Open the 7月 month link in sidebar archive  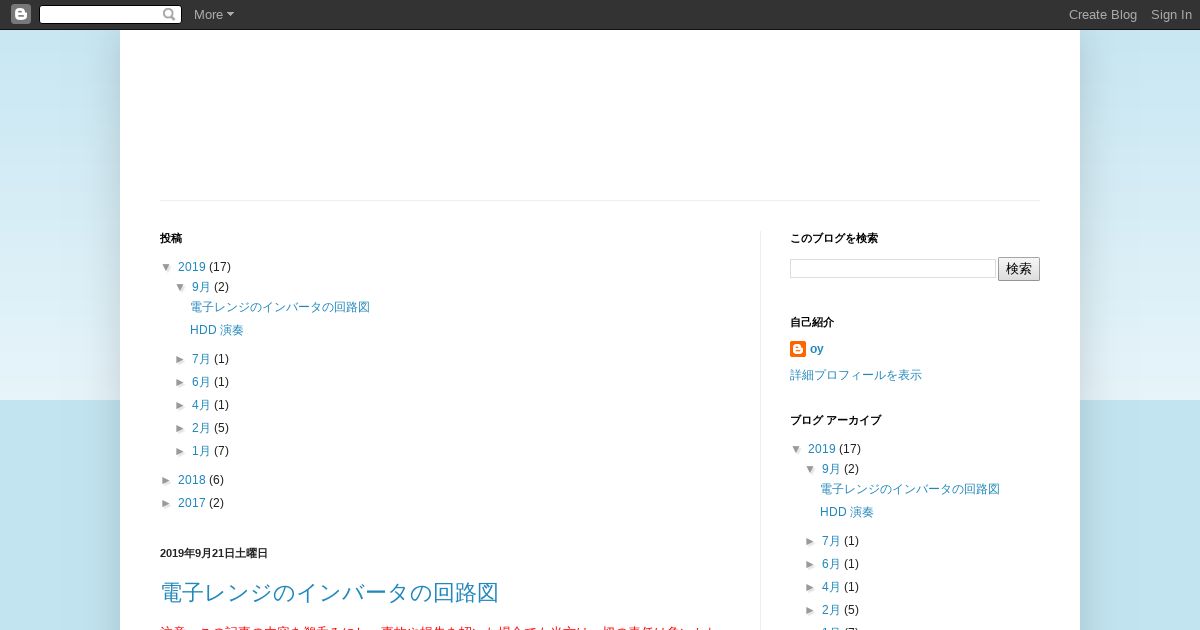point(831,541)
